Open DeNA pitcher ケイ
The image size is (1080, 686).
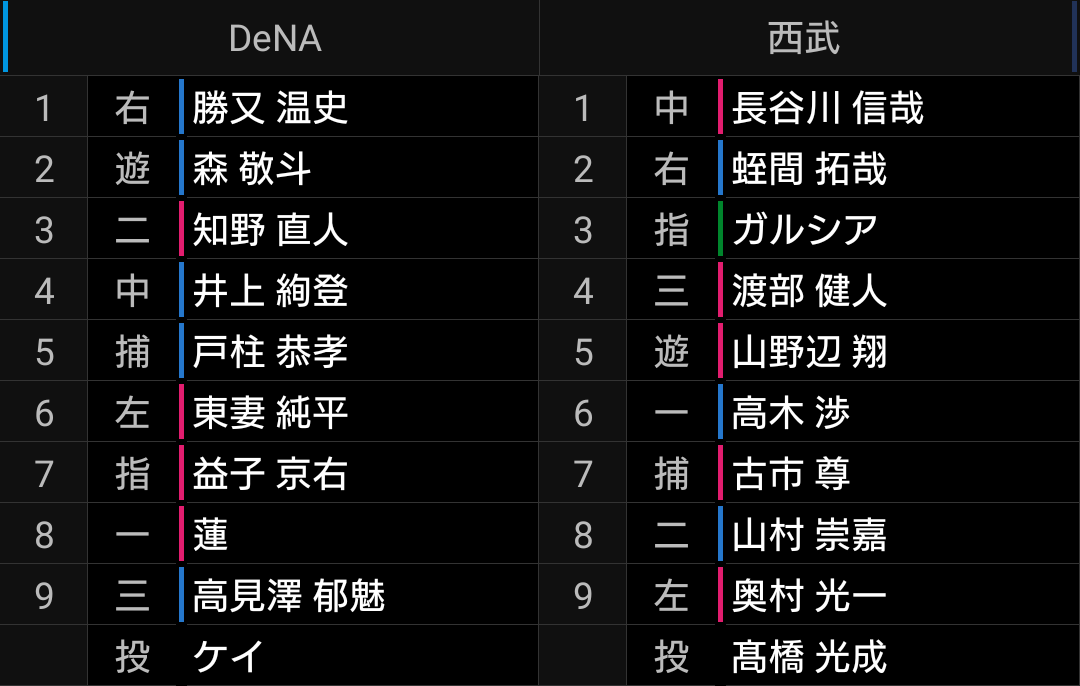[x=228, y=656]
